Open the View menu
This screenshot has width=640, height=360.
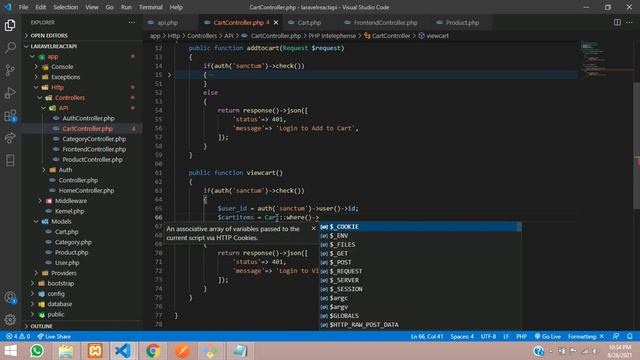(91, 7)
